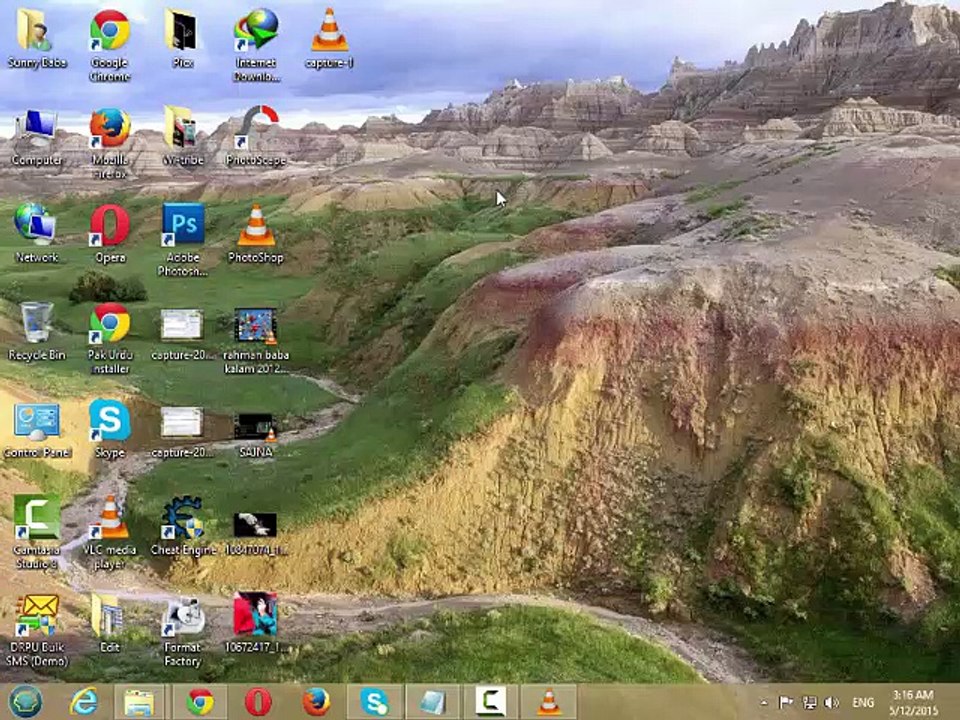Open the 3:16 AM clock and date
The height and width of the screenshot is (720, 960).
click(x=913, y=702)
